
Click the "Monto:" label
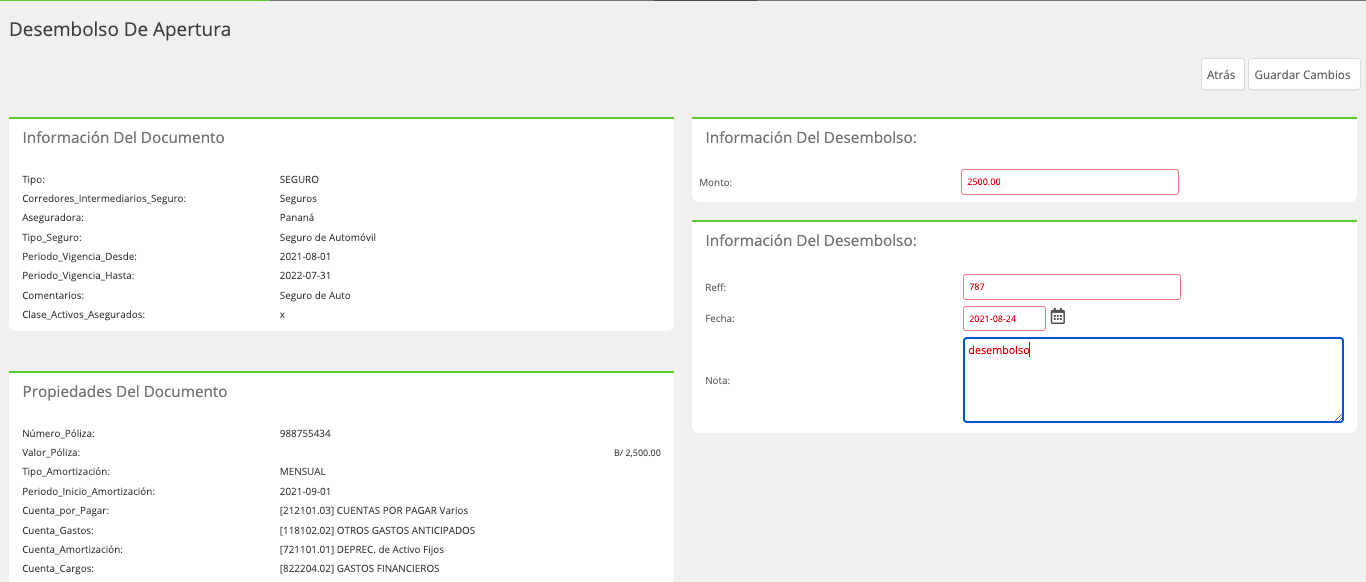716,182
